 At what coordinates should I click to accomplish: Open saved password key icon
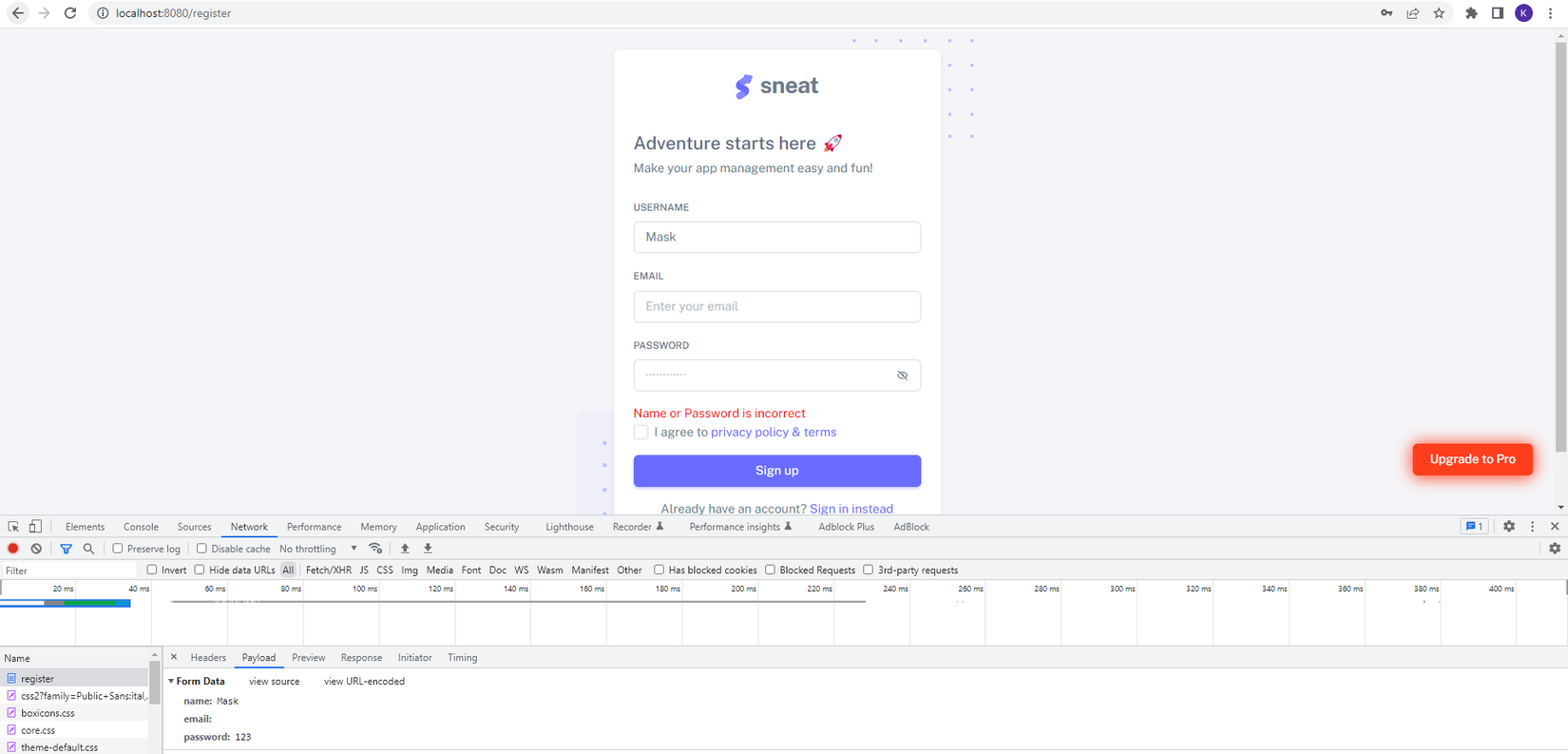pos(1386,13)
